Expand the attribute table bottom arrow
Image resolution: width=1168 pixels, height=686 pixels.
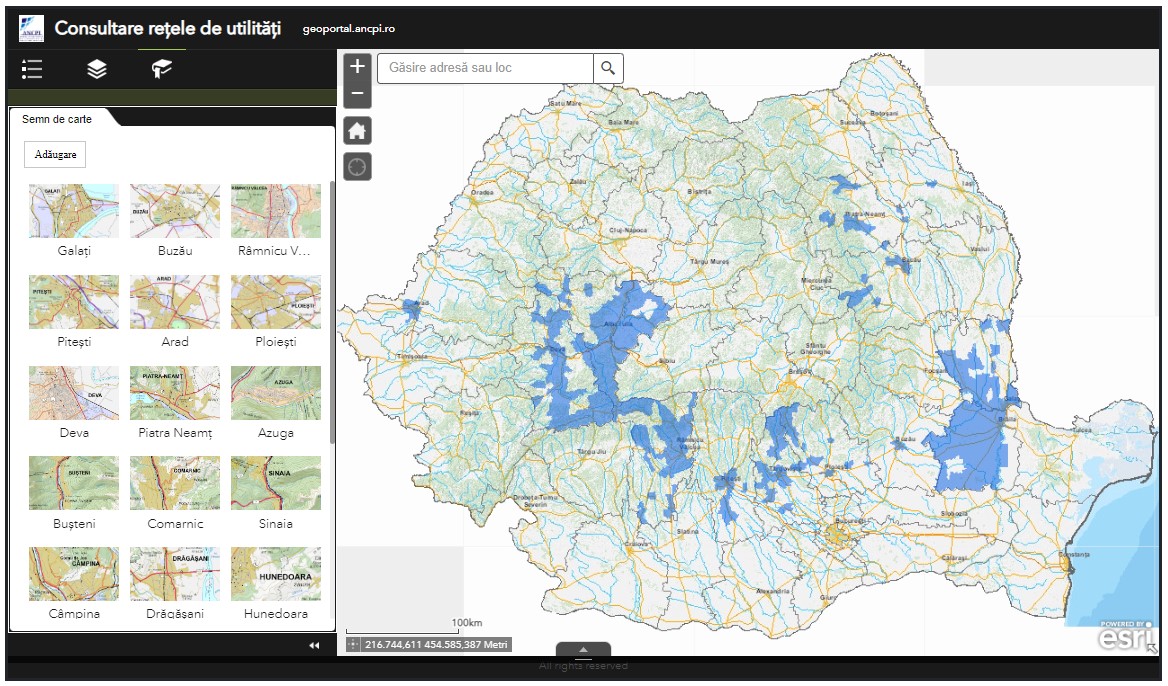pos(583,649)
